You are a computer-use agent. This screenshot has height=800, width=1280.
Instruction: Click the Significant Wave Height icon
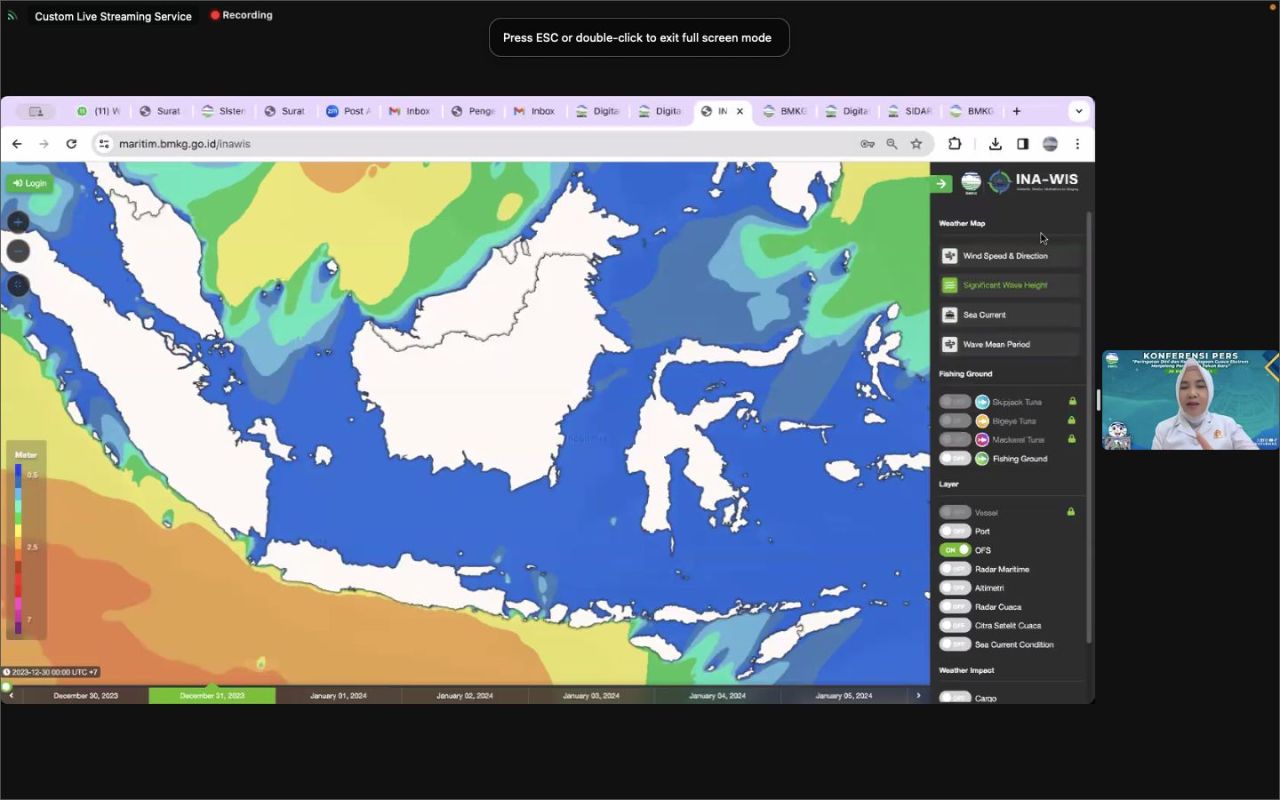950,285
